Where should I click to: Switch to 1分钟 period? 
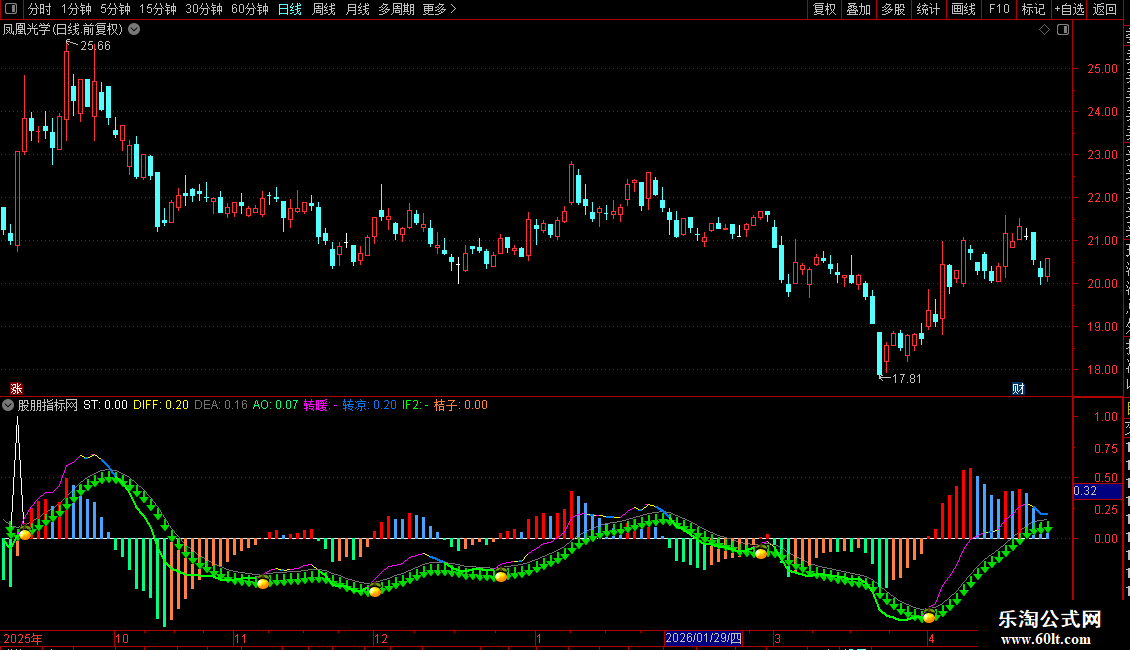click(76, 9)
